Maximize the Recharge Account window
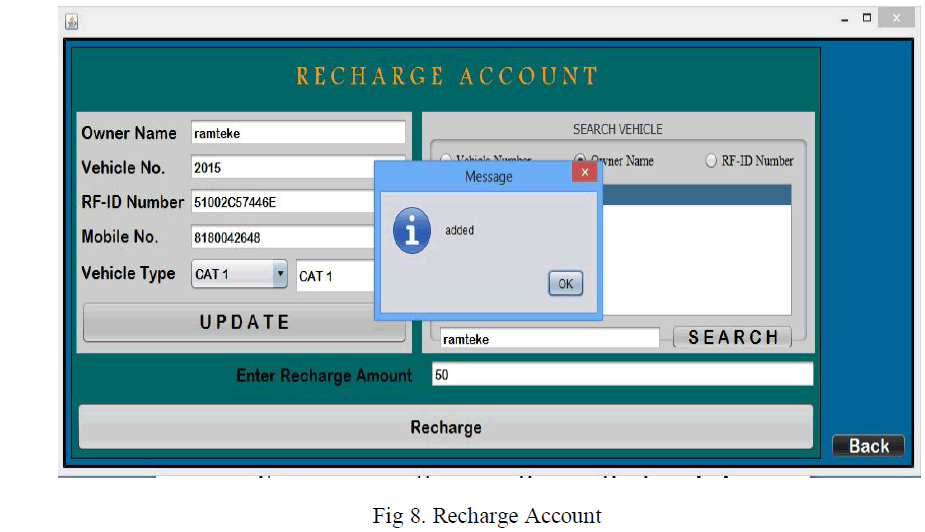Screen dimensions: 925x532 pos(866,18)
